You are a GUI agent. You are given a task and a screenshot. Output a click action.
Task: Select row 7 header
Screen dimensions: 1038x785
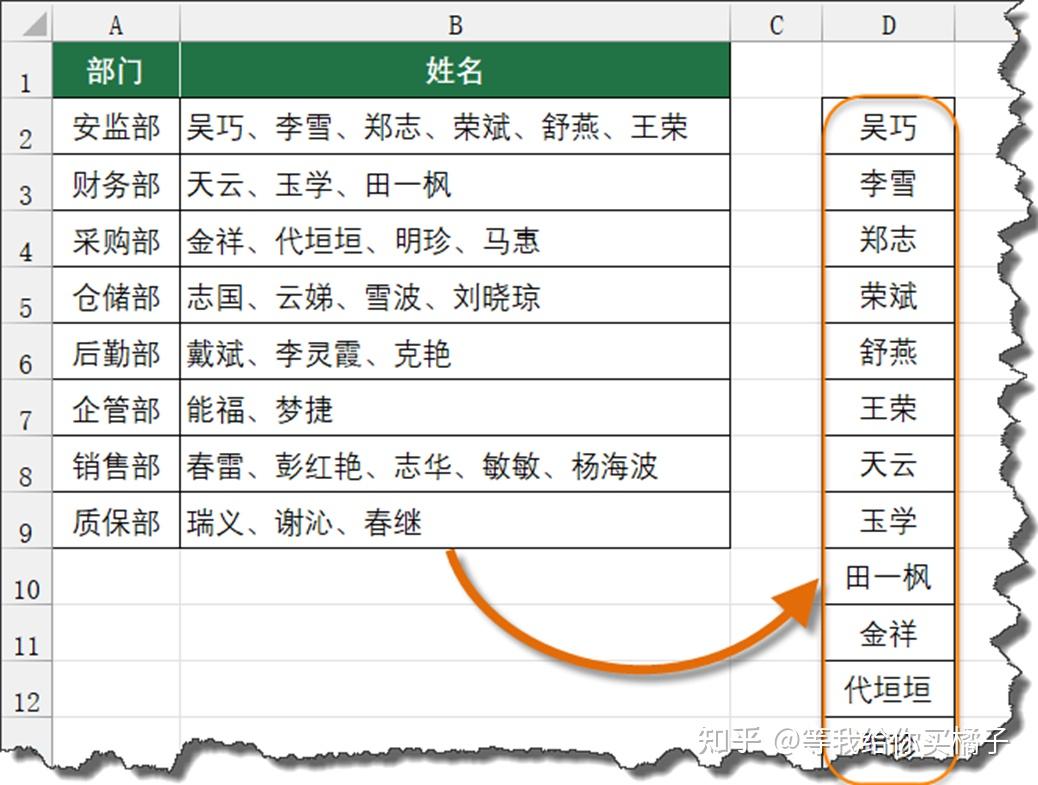(x=26, y=408)
